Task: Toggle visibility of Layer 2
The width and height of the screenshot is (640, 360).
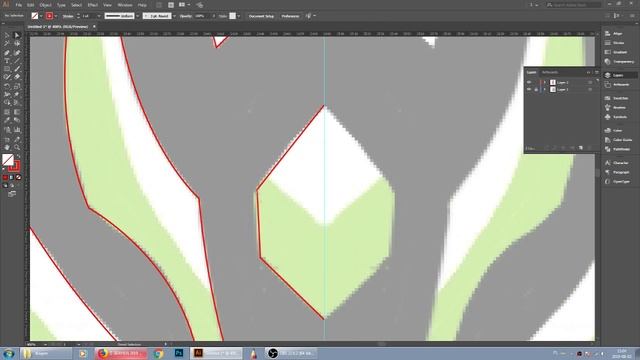Action: click(x=529, y=82)
